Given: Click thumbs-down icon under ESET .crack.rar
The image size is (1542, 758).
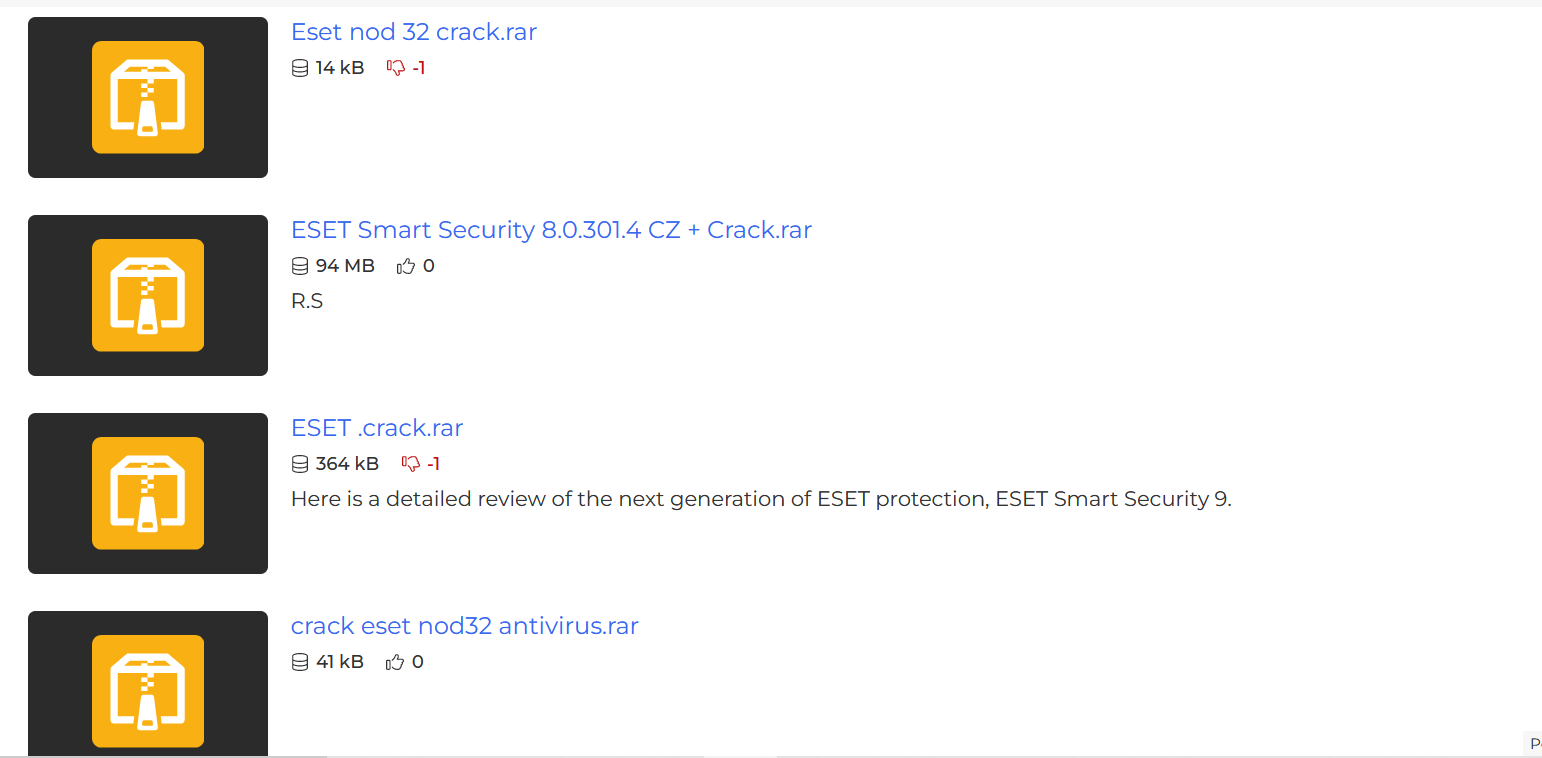Looking at the screenshot, I should (410, 464).
